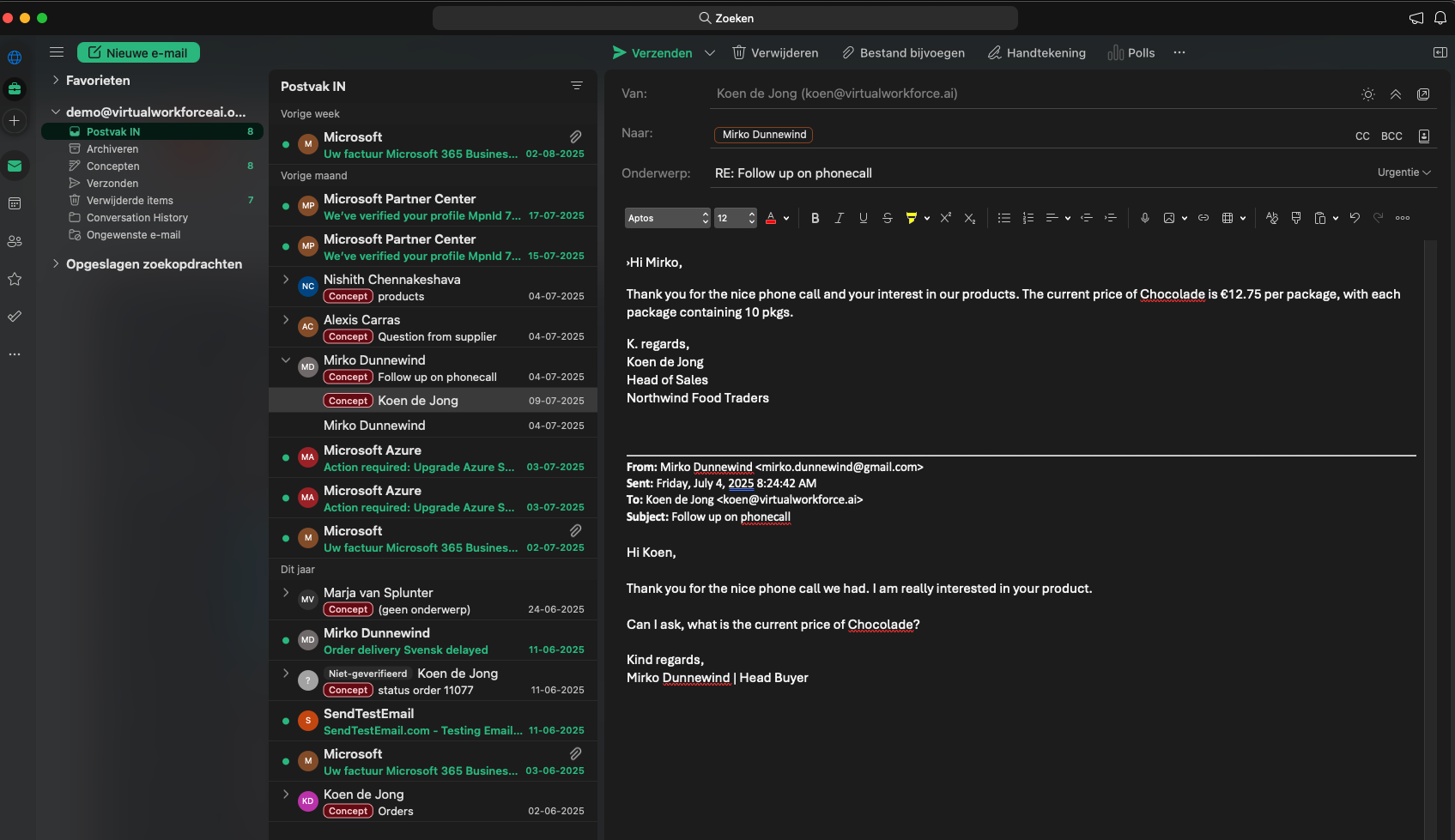
Task: Click the megaphone announcements icon
Action: coord(1416,18)
